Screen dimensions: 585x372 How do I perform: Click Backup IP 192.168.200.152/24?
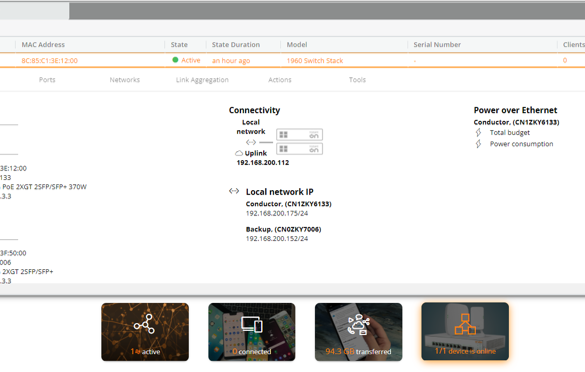(x=277, y=239)
